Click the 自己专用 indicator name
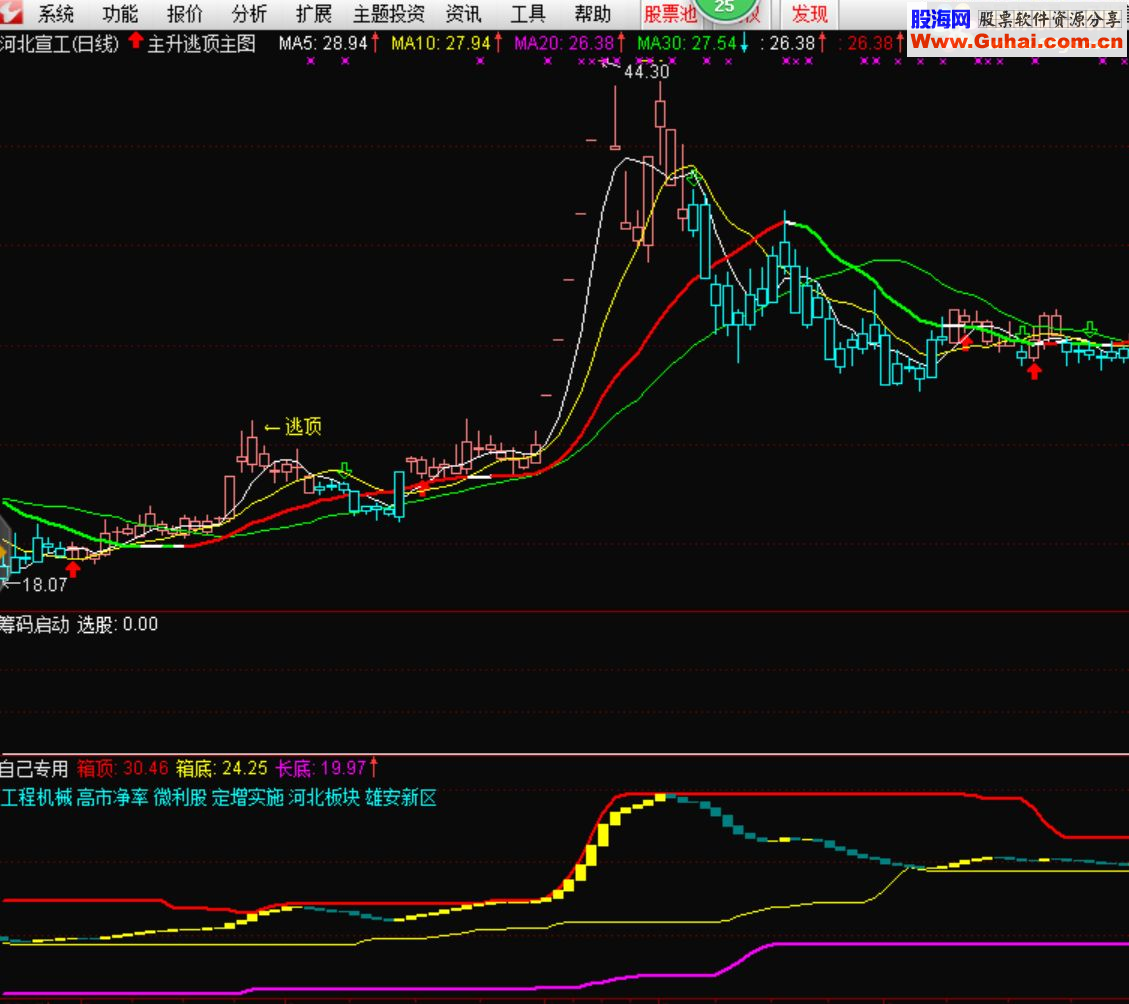This screenshot has width=1129, height=1004. (x=35, y=768)
